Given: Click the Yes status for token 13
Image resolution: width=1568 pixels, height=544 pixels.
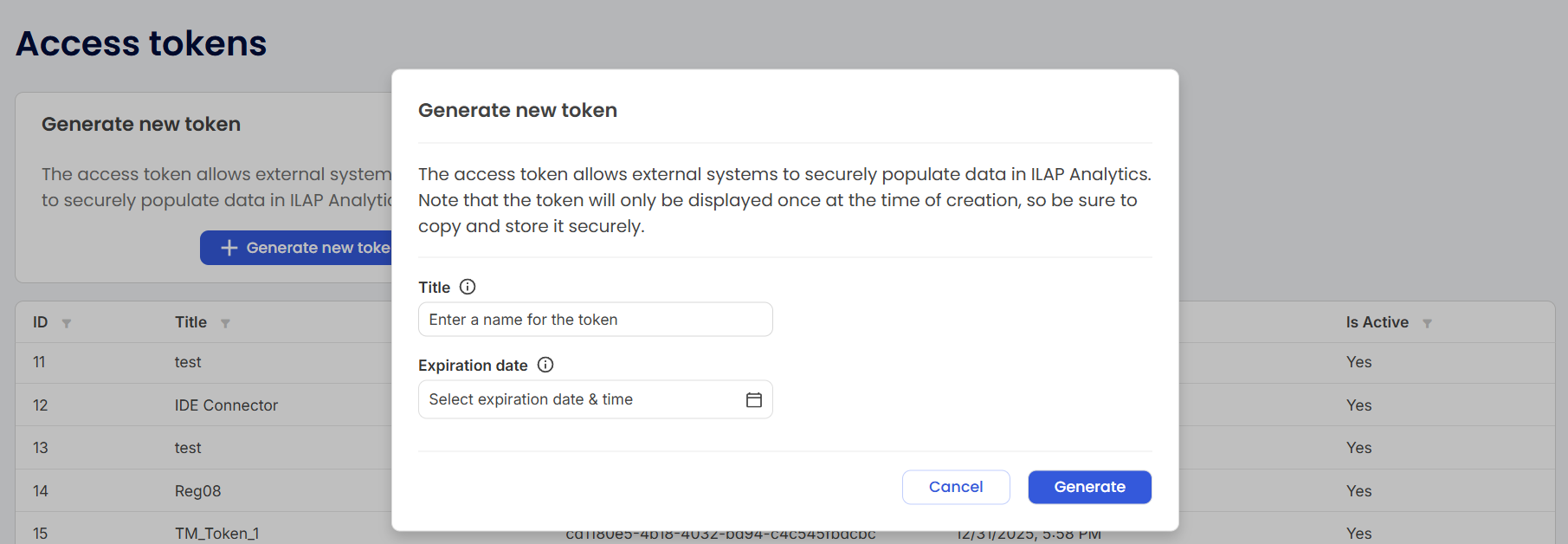Looking at the screenshot, I should (x=1358, y=448).
